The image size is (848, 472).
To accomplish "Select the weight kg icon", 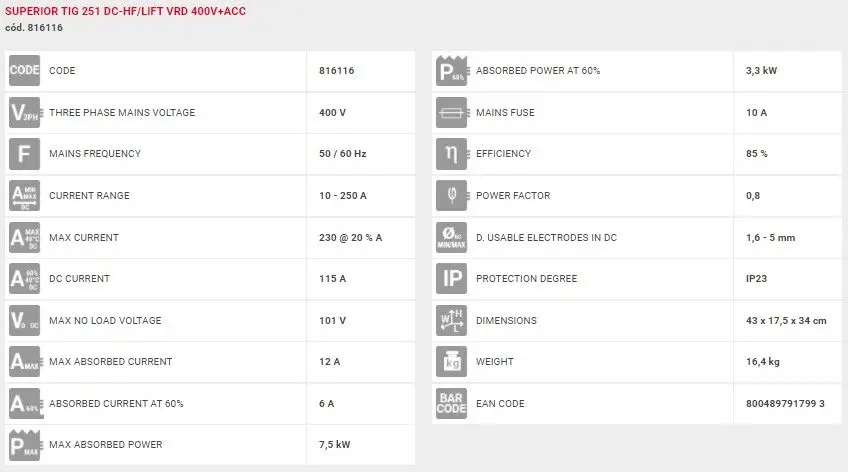I will click(452, 362).
